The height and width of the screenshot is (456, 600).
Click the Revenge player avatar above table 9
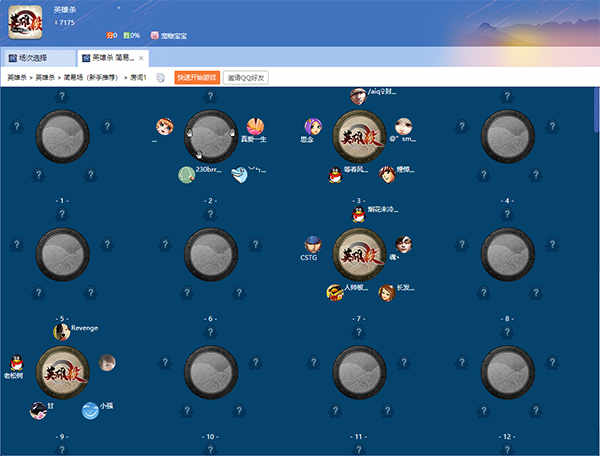tap(62, 332)
